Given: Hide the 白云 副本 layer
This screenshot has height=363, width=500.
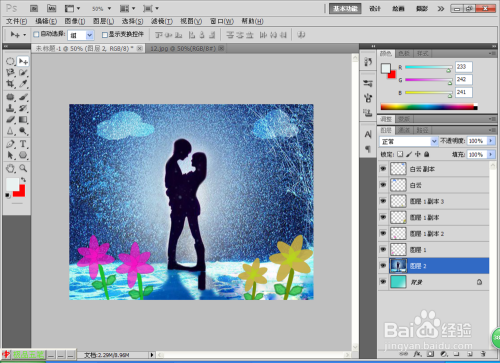Looking at the screenshot, I should click(x=383, y=169).
